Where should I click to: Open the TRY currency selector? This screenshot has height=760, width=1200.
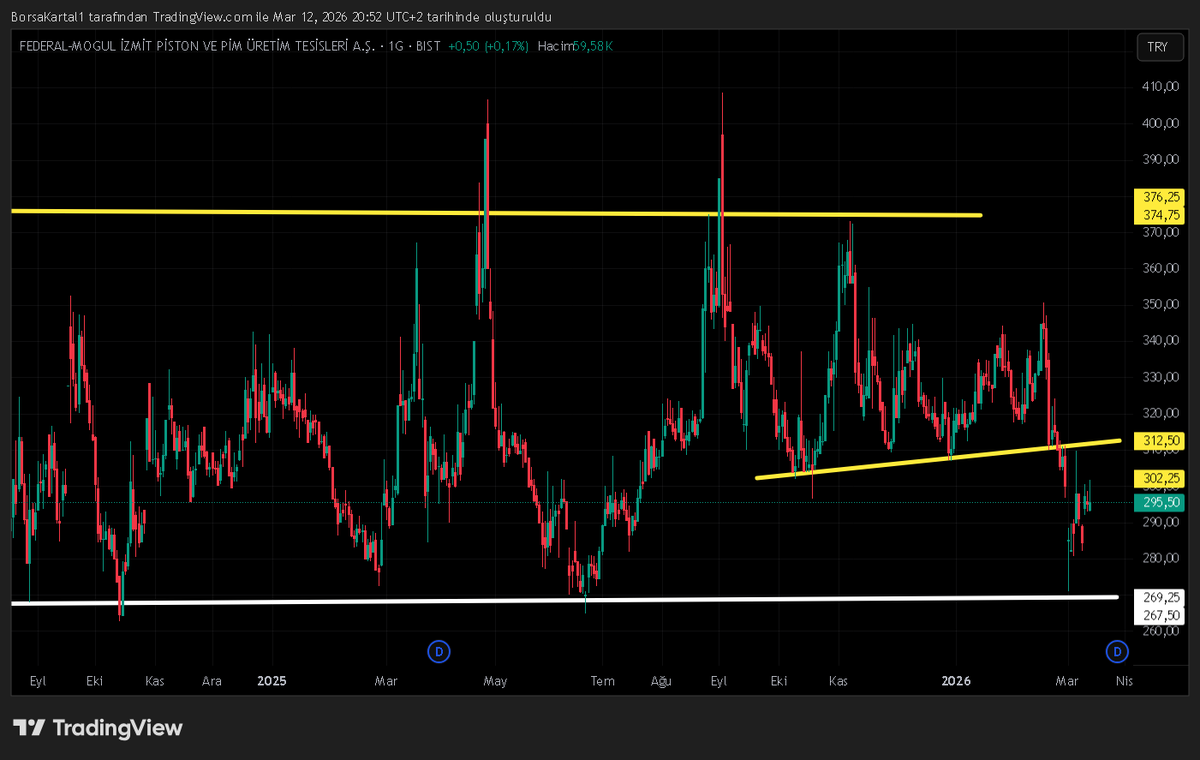click(1158, 47)
